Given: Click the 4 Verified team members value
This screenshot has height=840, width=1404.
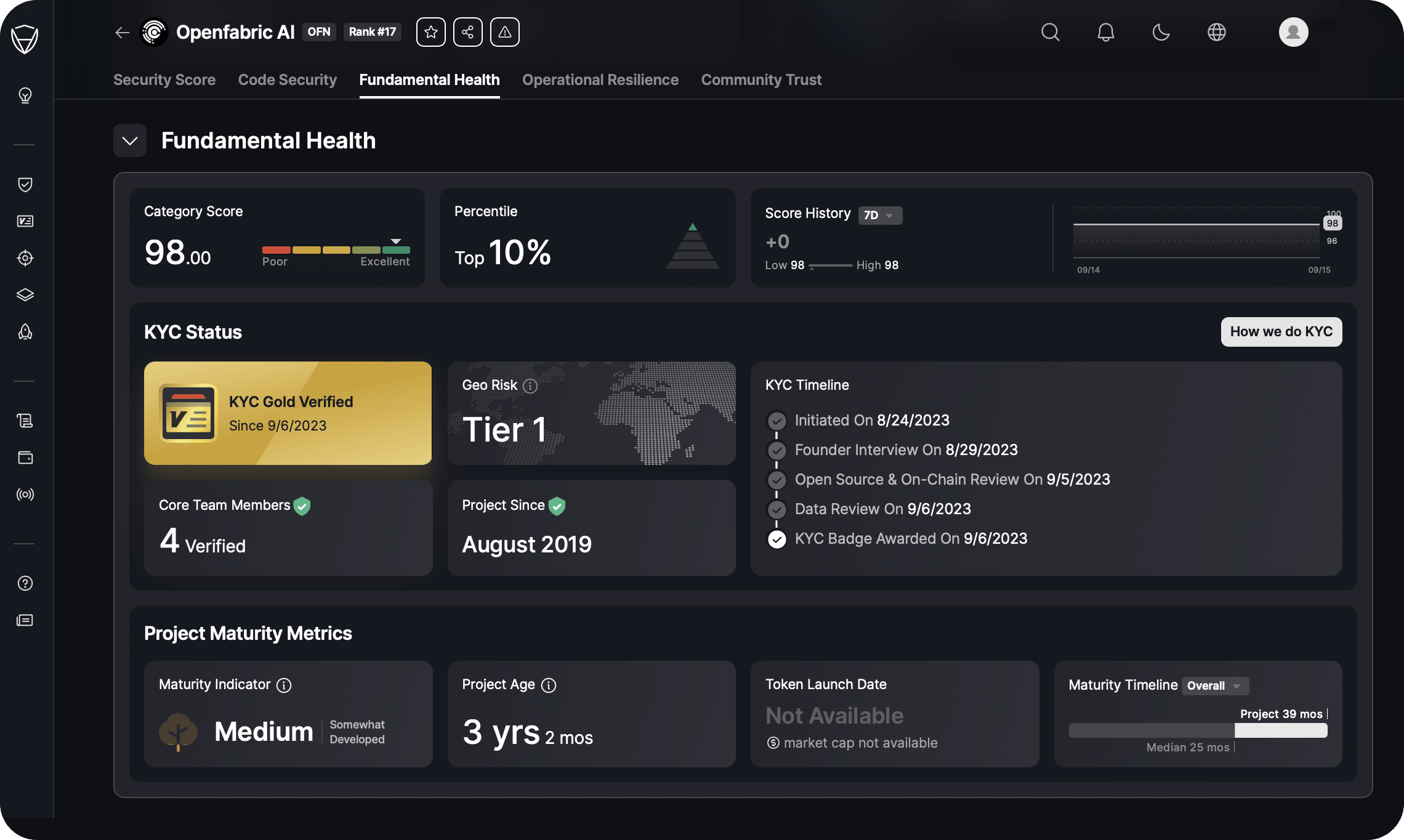Looking at the screenshot, I should (x=203, y=542).
